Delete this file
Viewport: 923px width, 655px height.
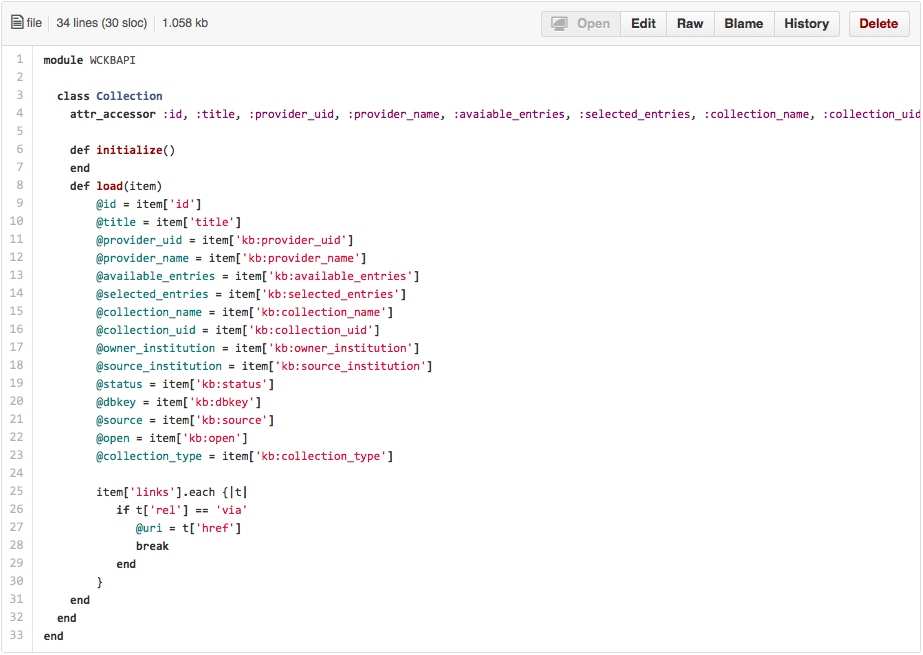point(878,24)
